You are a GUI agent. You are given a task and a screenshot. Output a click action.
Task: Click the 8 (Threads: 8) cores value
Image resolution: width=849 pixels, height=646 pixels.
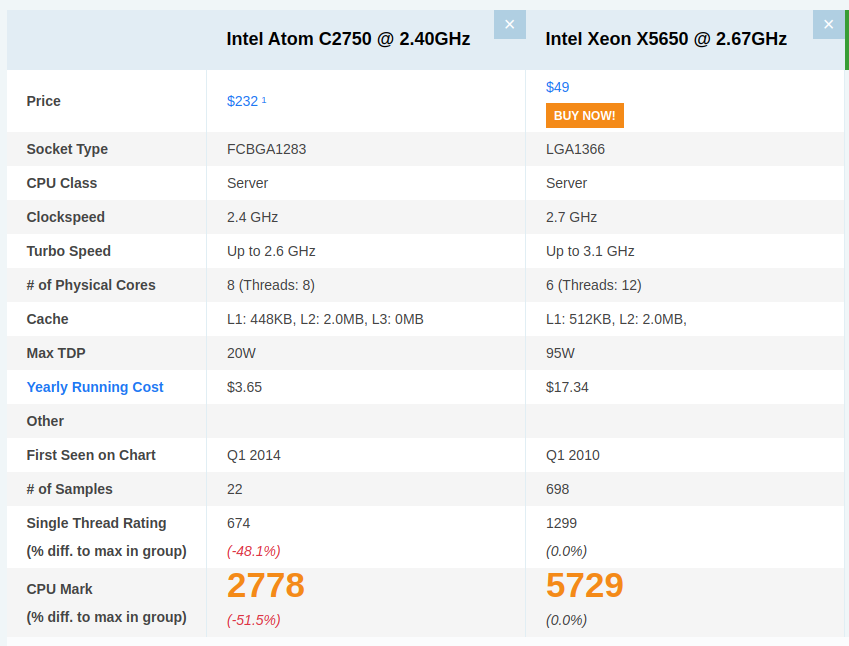click(x=271, y=285)
